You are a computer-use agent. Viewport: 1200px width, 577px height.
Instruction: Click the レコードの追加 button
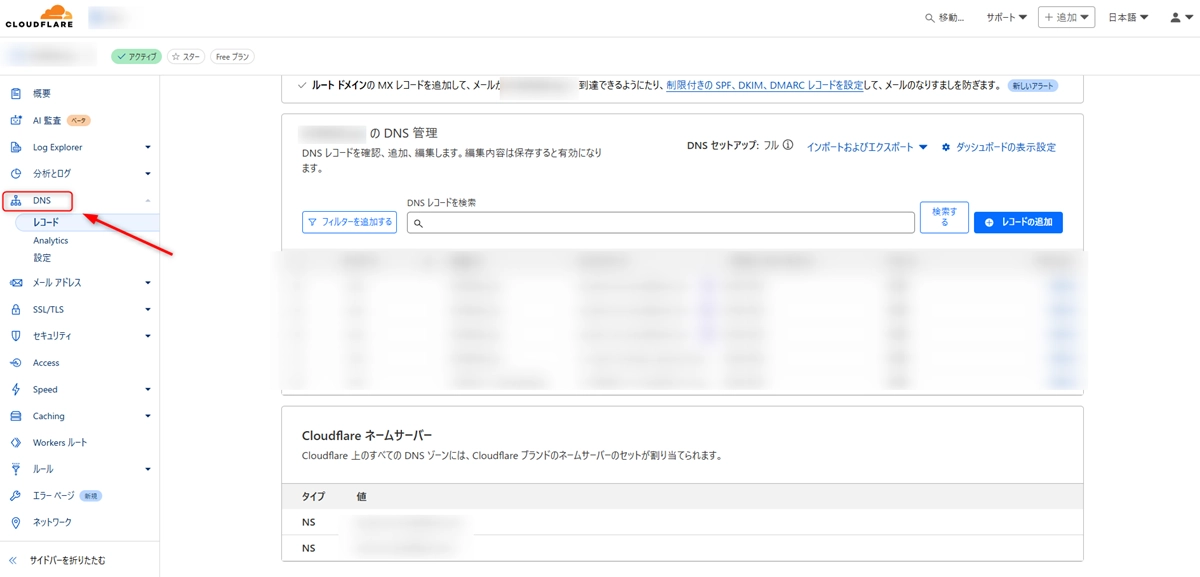pyautogui.click(x=1018, y=222)
